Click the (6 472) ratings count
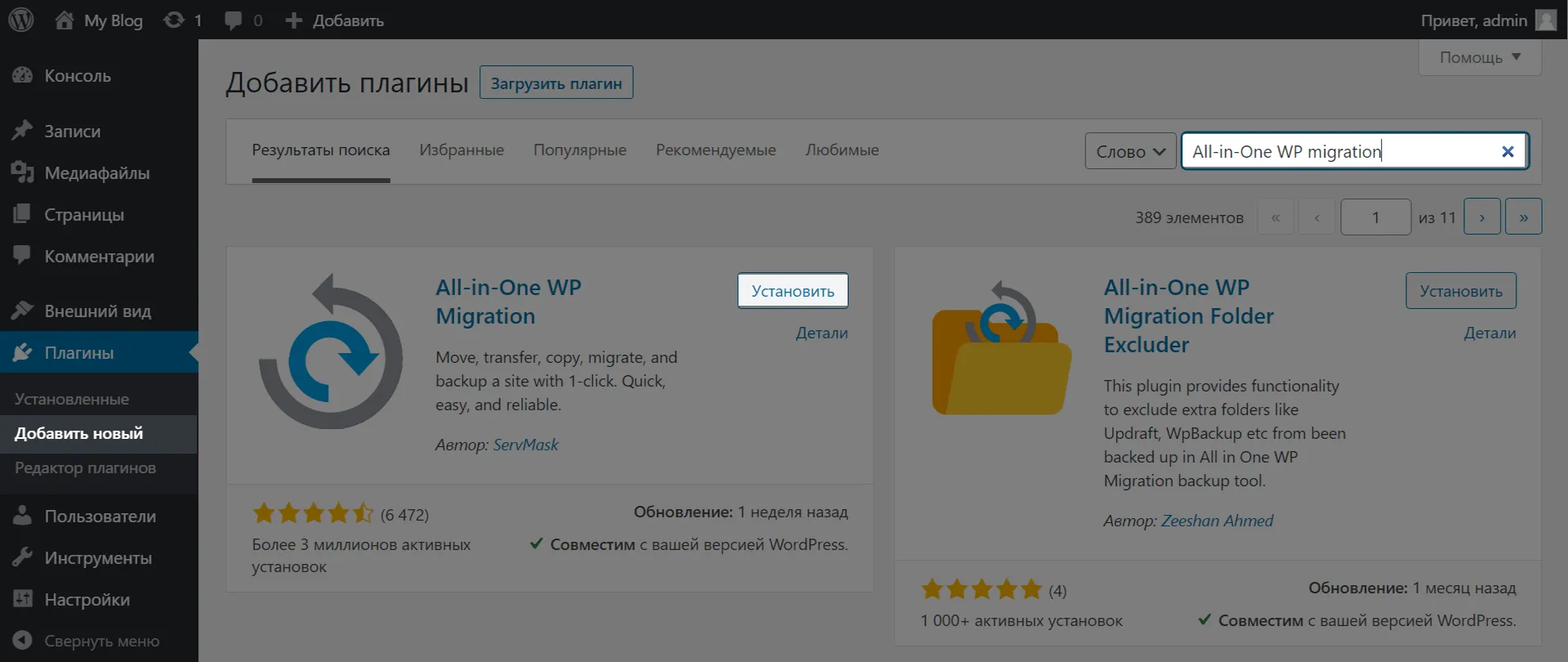 [404, 515]
